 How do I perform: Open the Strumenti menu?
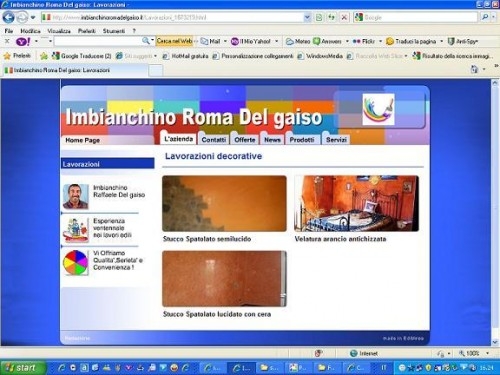point(114,31)
